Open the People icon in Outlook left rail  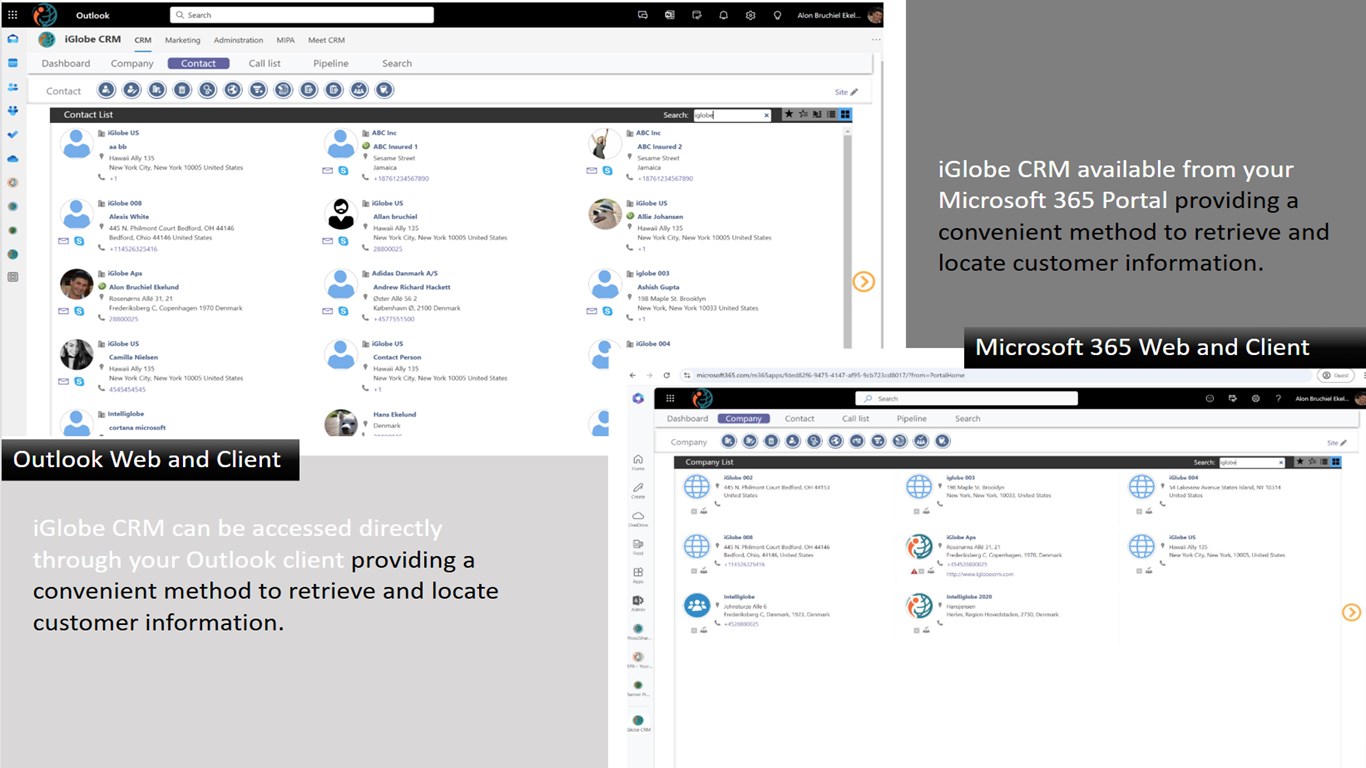click(x=12, y=87)
